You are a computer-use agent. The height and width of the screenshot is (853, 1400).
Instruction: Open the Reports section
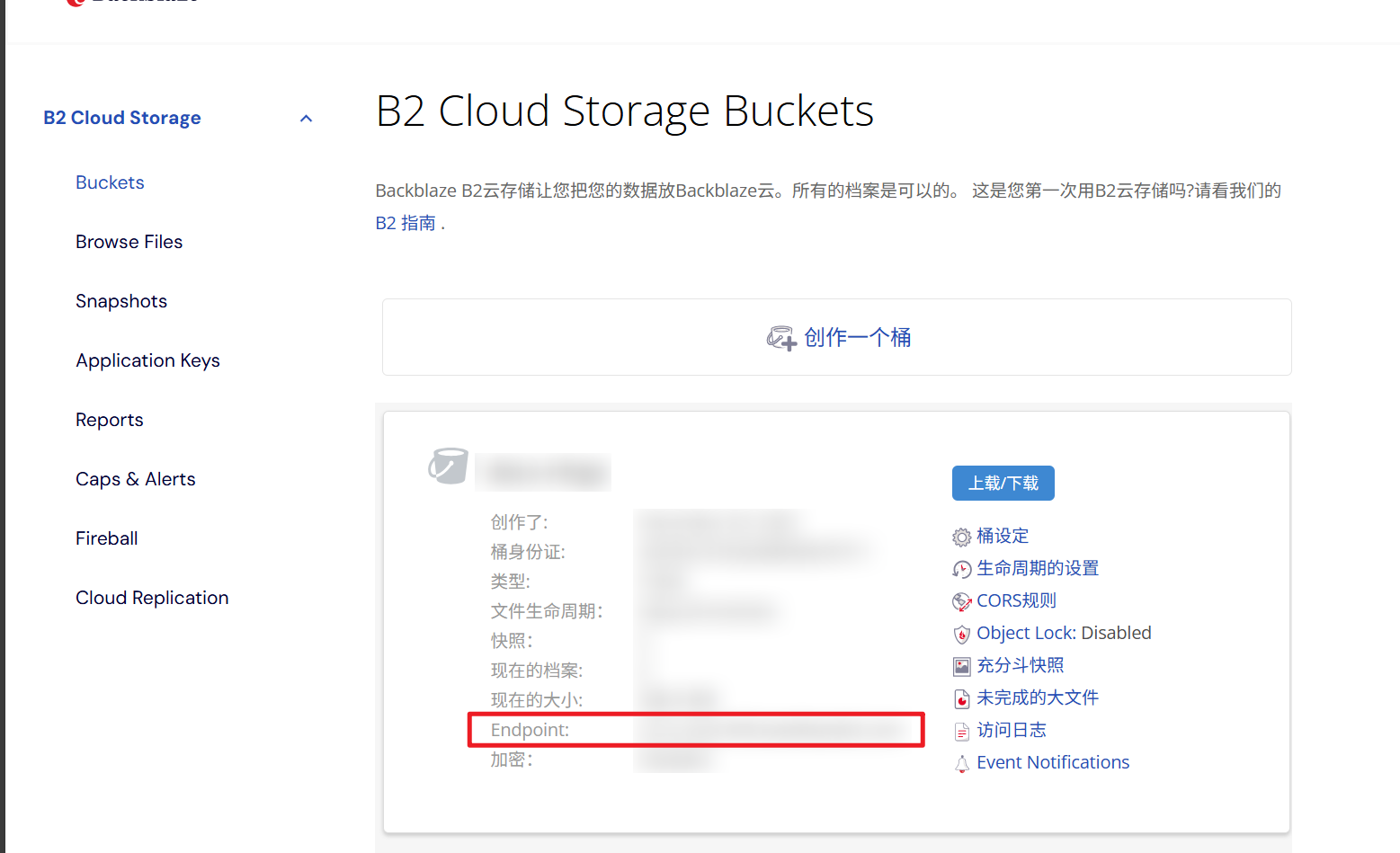[x=109, y=419]
